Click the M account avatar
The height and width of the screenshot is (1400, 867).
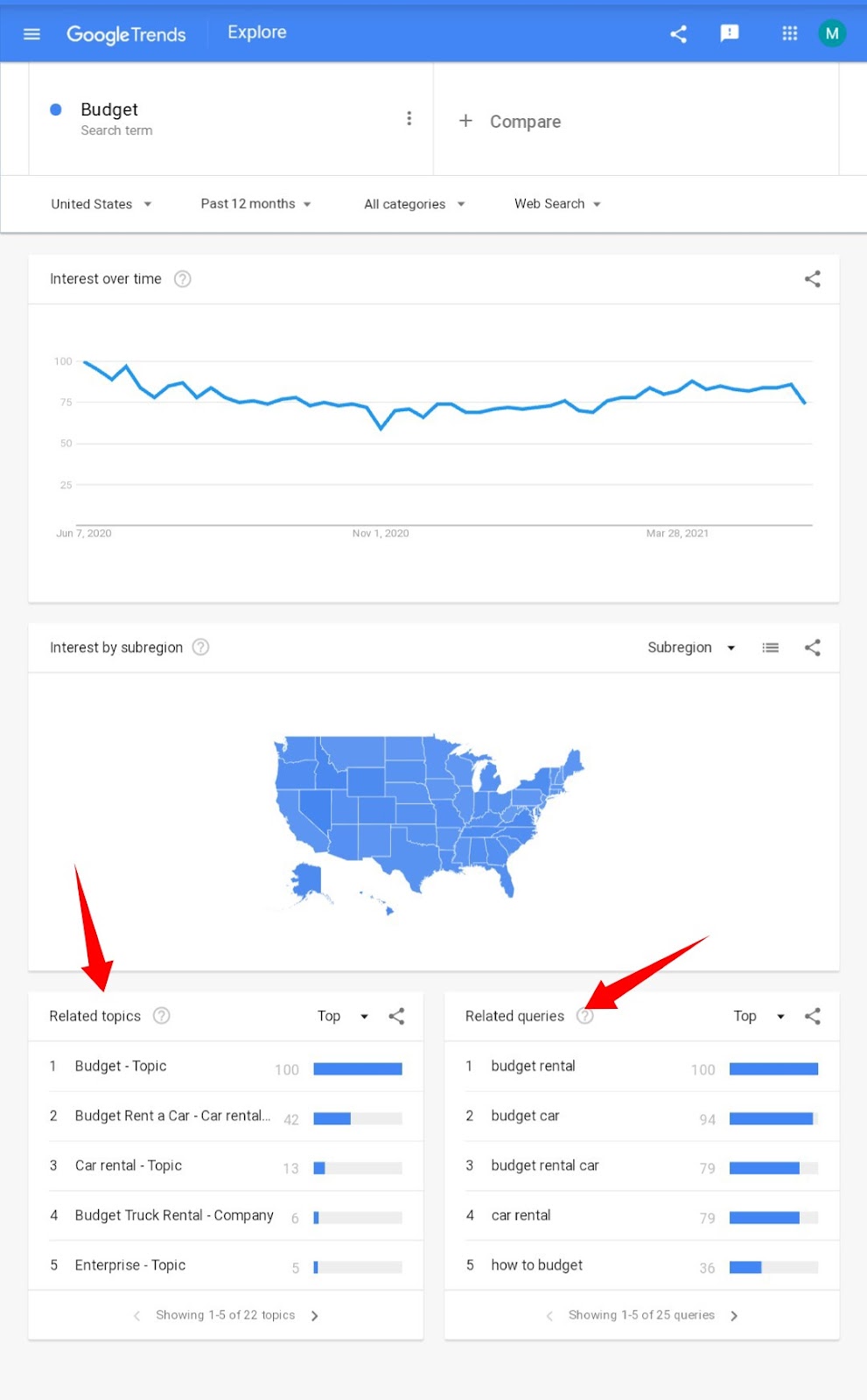(x=831, y=33)
